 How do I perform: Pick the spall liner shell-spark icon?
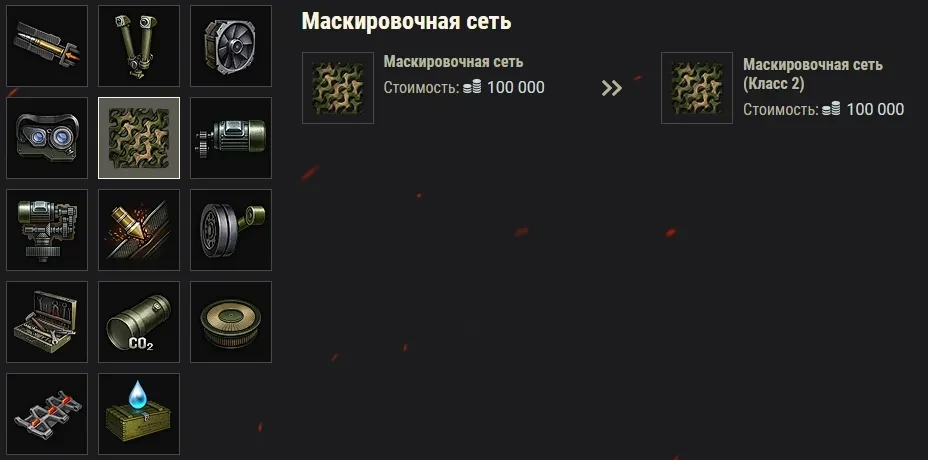point(138,230)
